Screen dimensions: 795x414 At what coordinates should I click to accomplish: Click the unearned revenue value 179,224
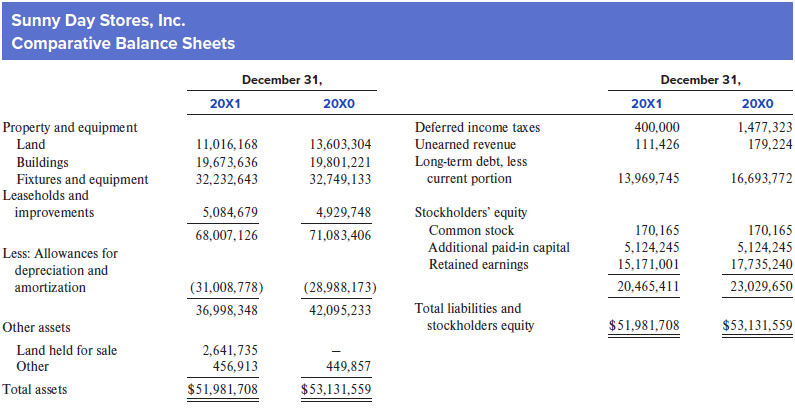pos(770,144)
